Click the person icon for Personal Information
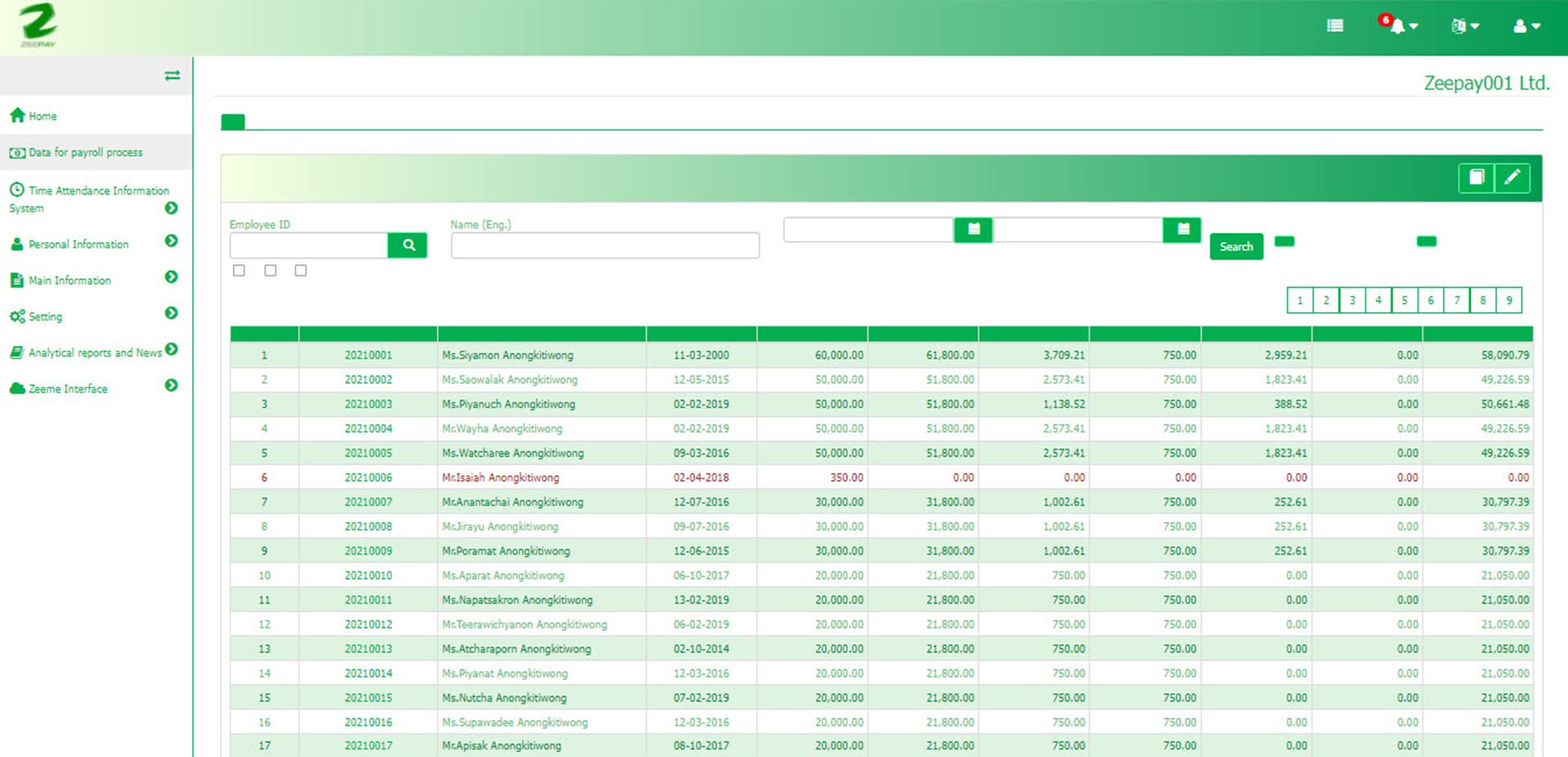The width and height of the screenshot is (1568, 757). (x=17, y=244)
